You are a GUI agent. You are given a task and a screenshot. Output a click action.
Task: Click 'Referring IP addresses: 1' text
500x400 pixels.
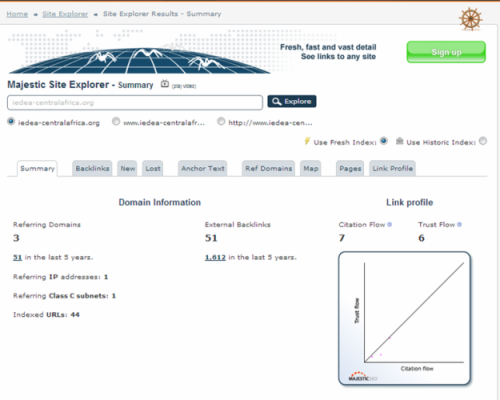(x=60, y=277)
